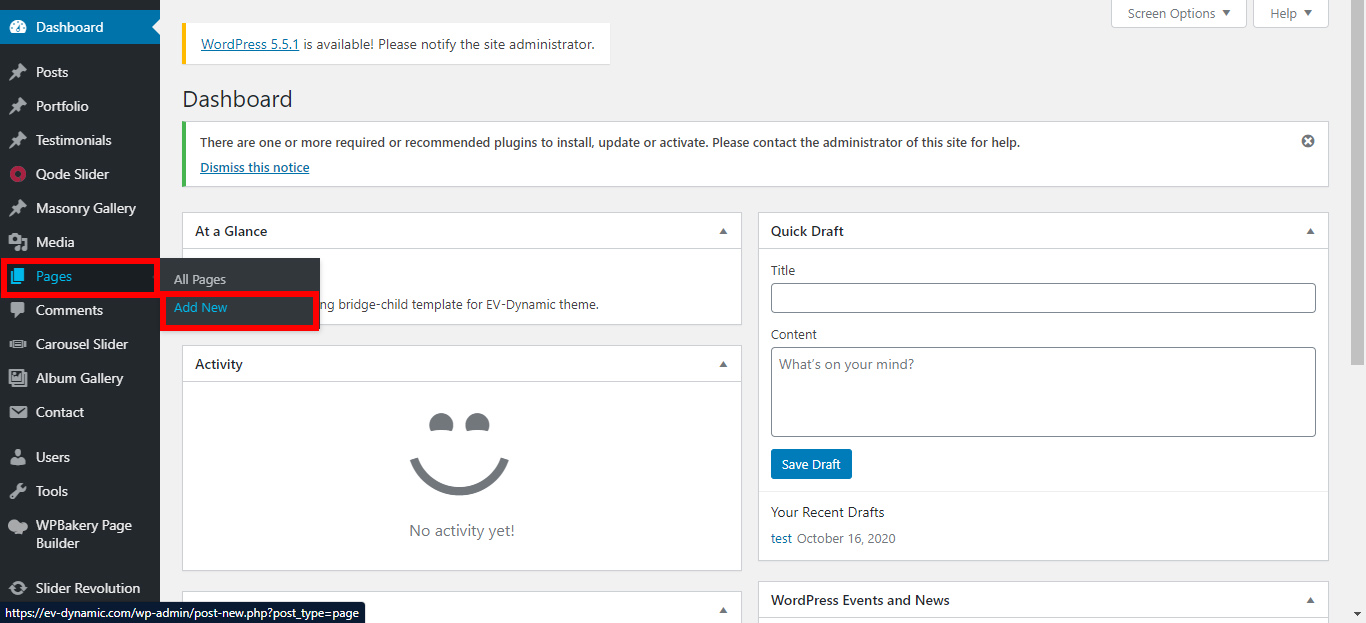The image size is (1366, 623).
Task: Select All Pages in the submenu
Action: click(x=200, y=279)
